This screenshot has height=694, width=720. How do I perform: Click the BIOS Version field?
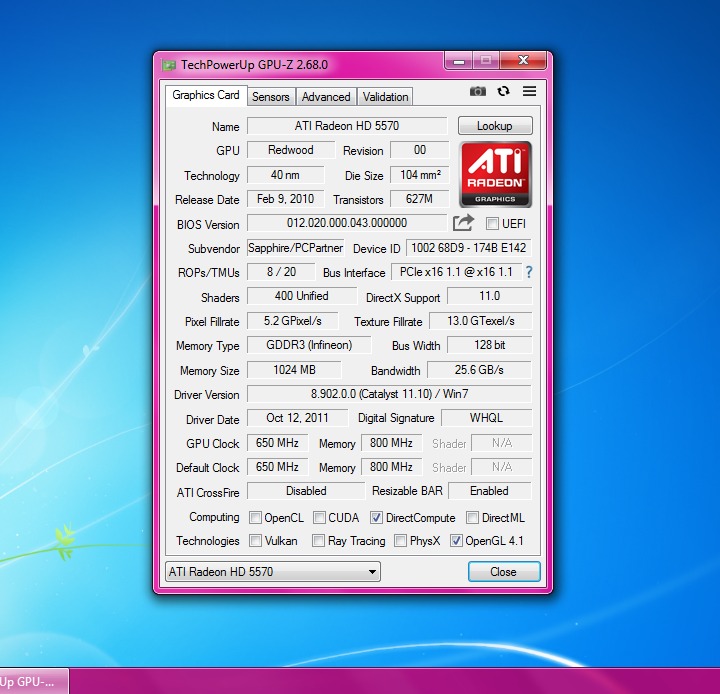[x=347, y=223]
